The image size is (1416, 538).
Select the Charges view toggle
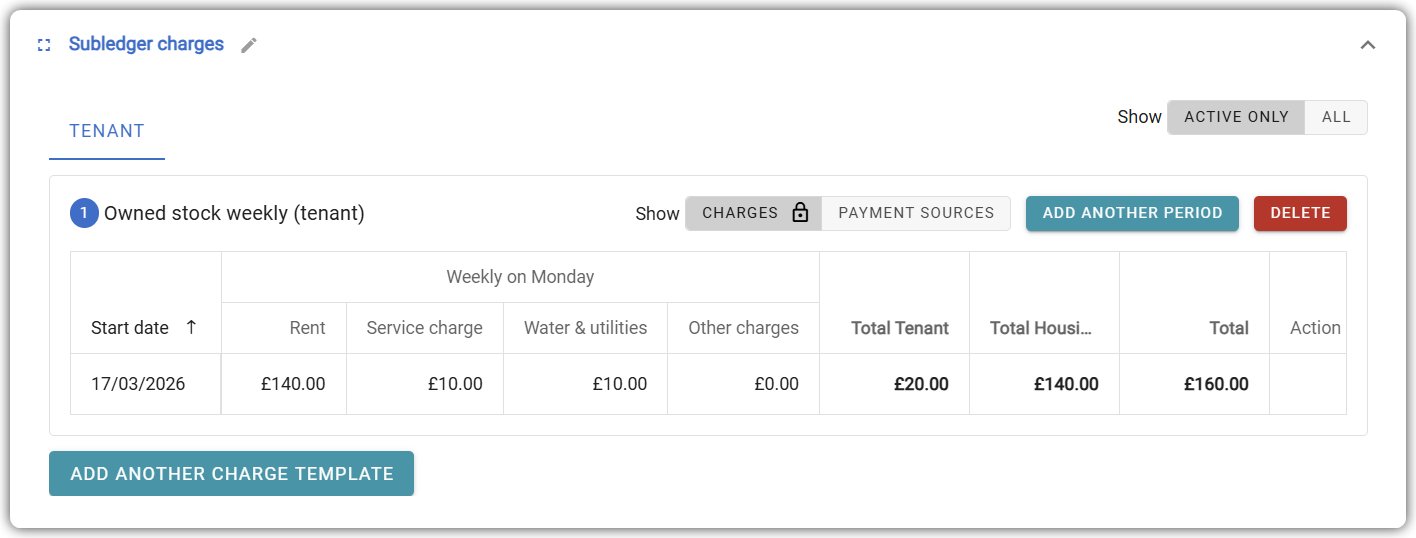pyautogui.click(x=740, y=213)
